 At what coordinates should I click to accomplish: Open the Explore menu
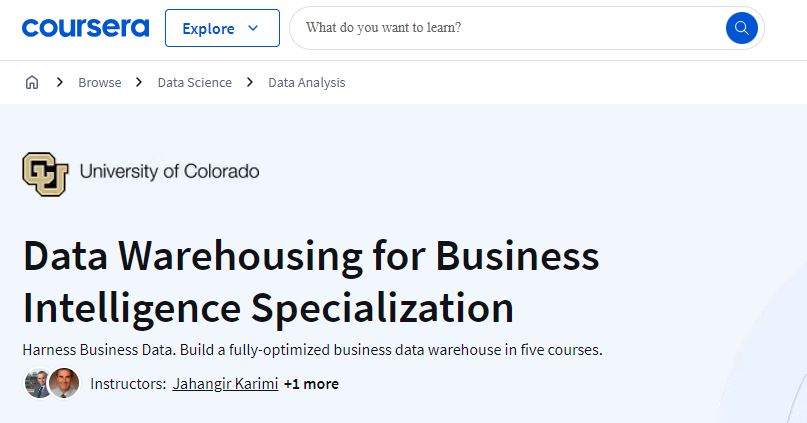pyautogui.click(x=222, y=28)
